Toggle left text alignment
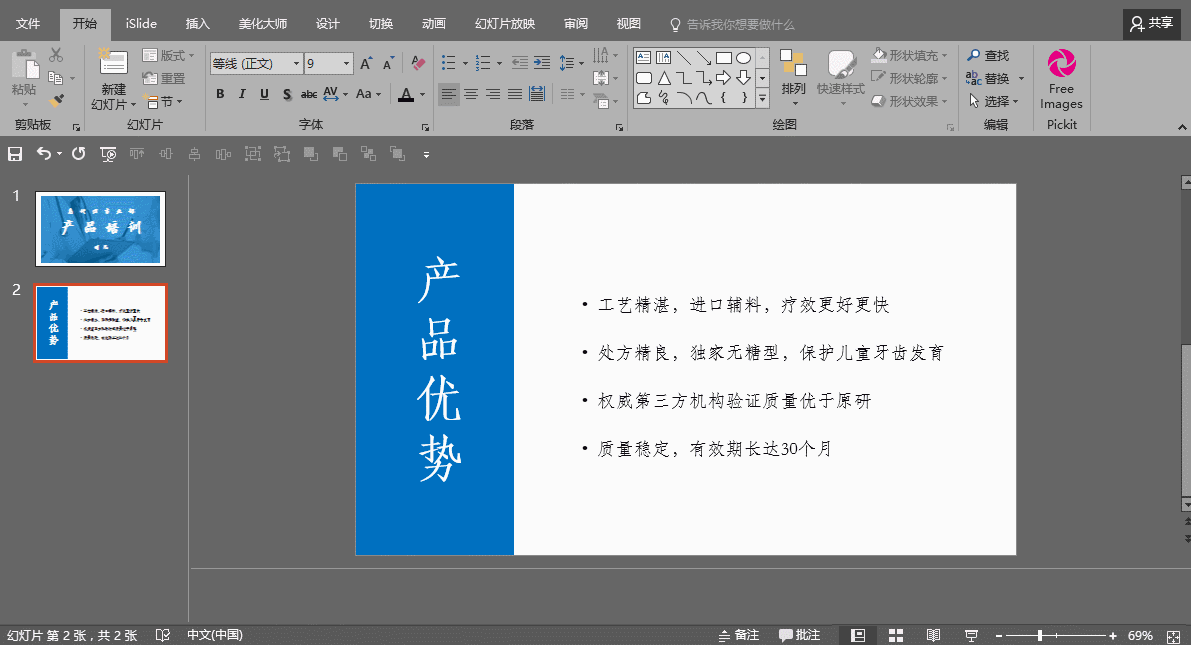This screenshot has width=1191, height=645. pos(449,94)
